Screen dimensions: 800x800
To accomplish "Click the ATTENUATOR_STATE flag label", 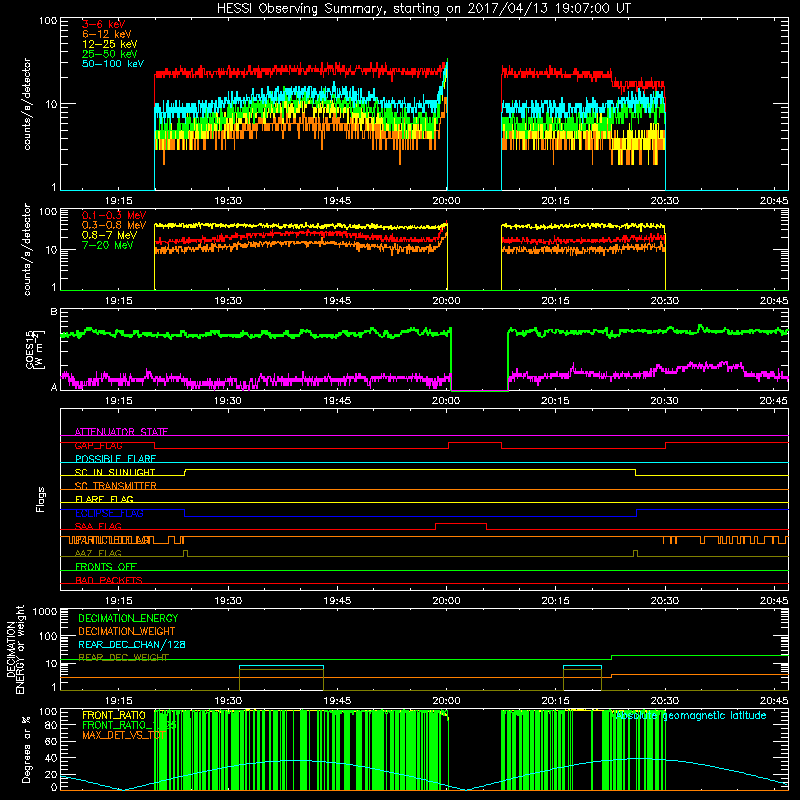I will point(121,432).
